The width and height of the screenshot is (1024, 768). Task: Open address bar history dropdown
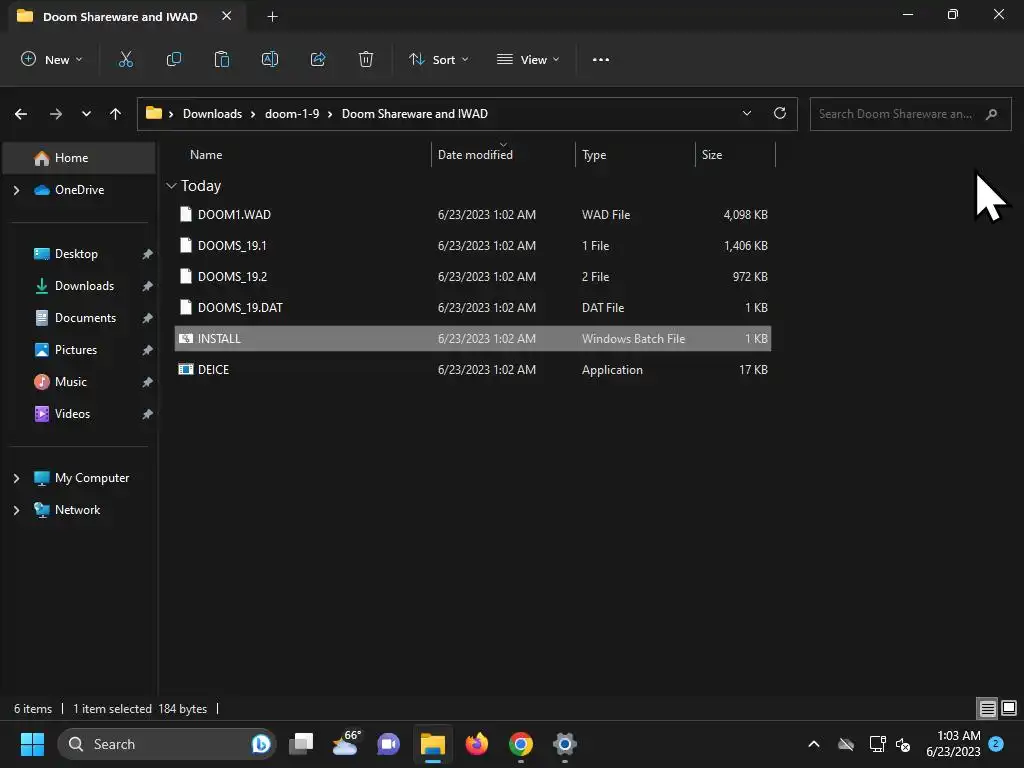pyautogui.click(x=746, y=113)
